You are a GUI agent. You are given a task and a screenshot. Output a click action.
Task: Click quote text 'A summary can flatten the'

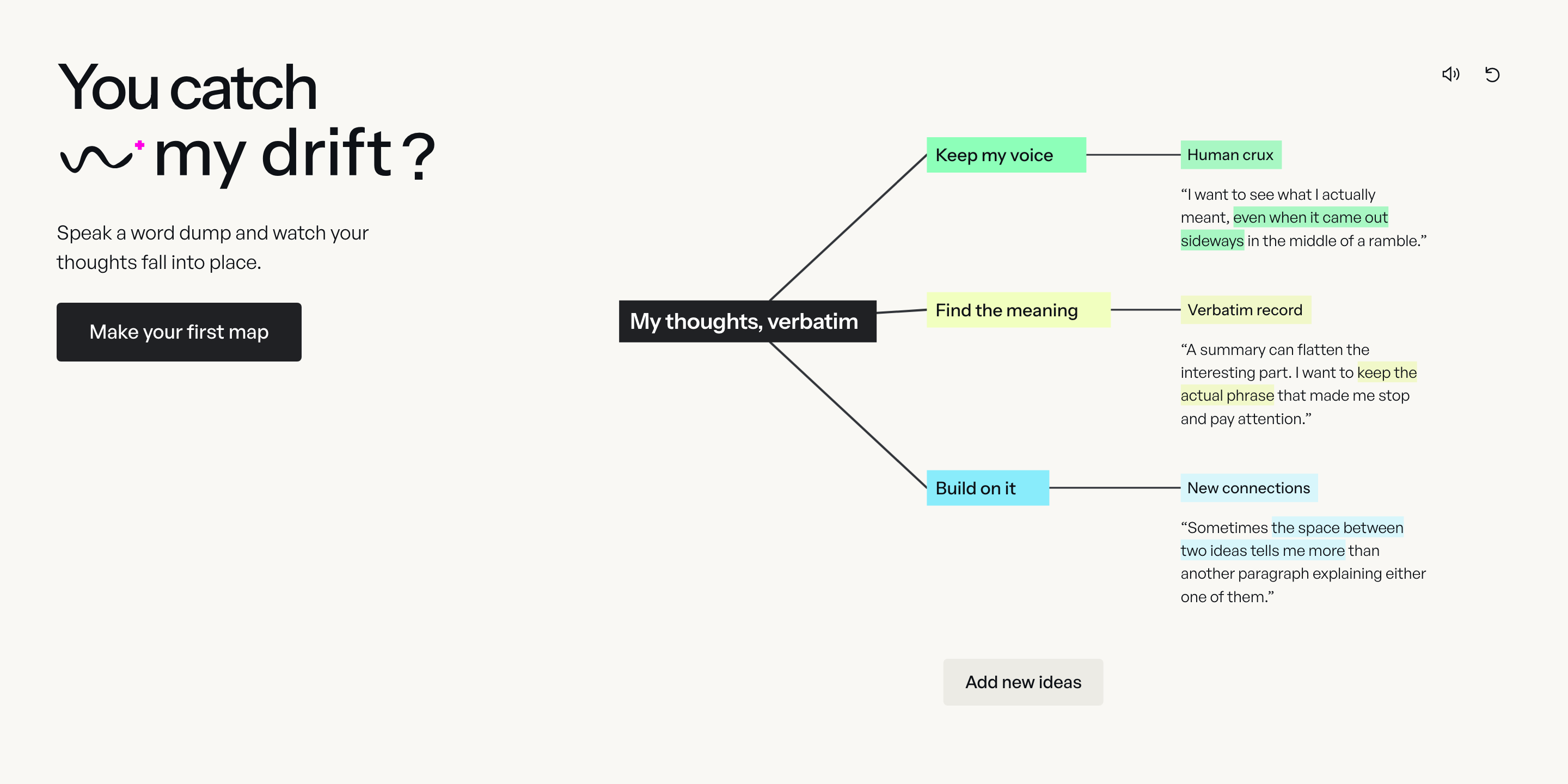(x=1275, y=350)
